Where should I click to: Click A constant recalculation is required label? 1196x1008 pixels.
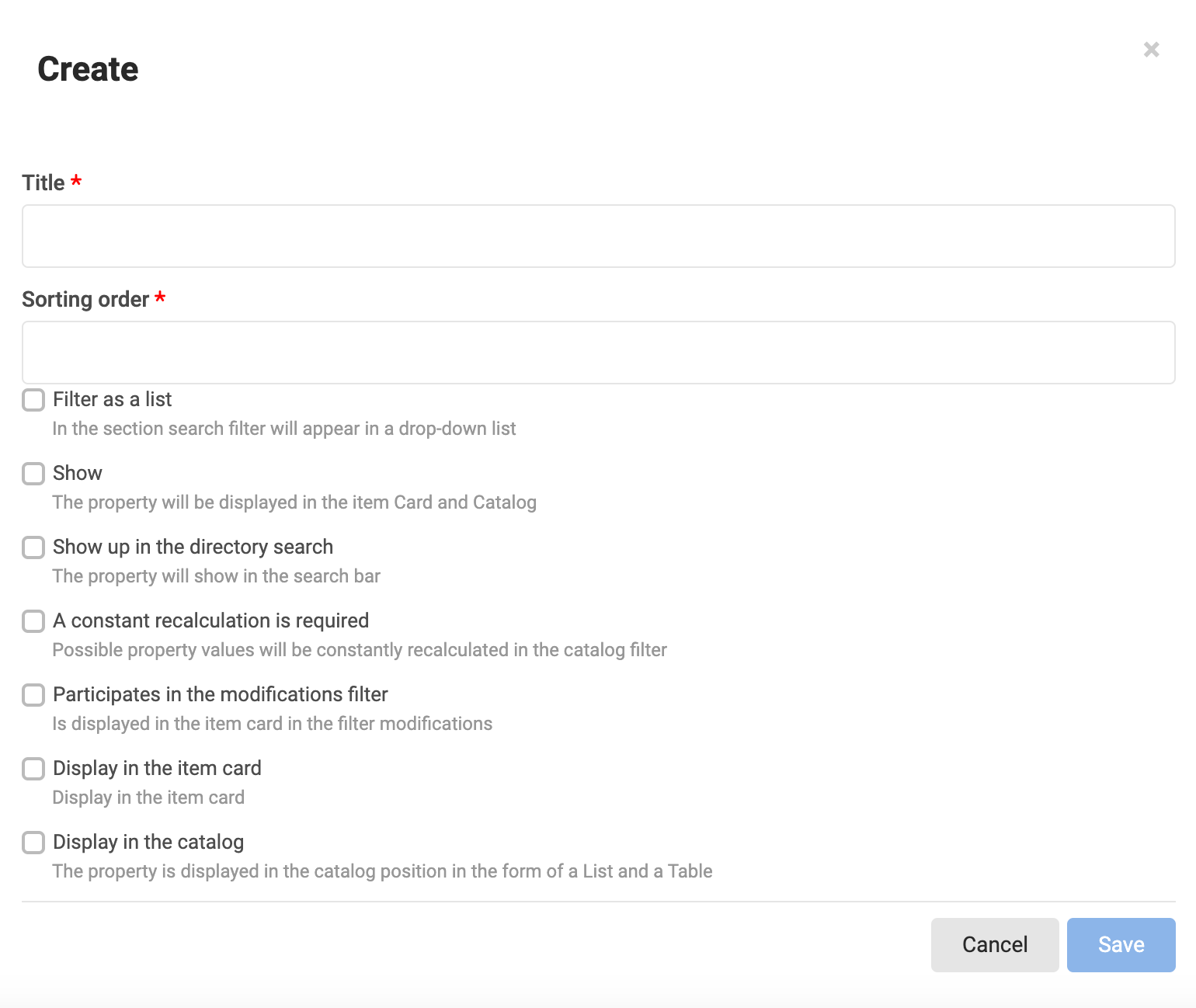pyautogui.click(x=210, y=620)
